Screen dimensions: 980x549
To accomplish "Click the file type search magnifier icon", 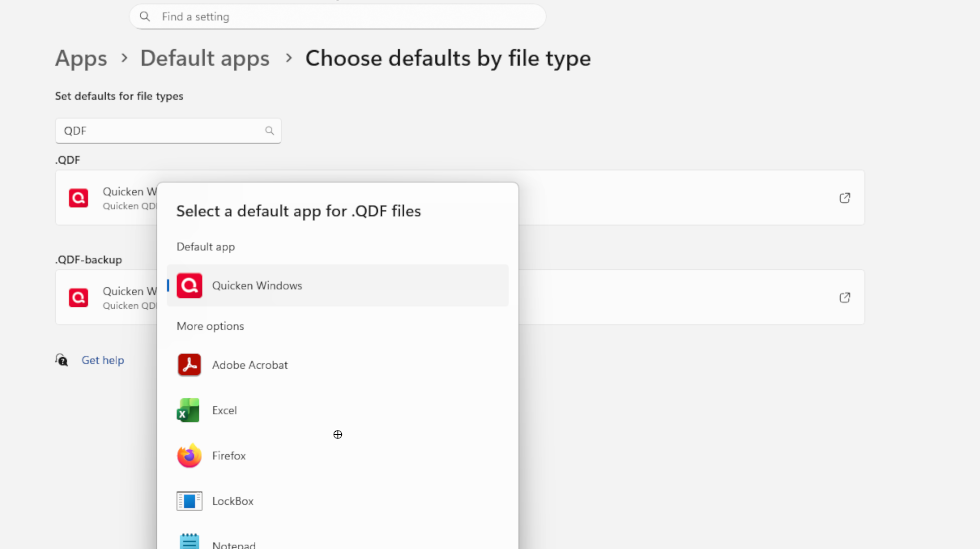I will 269,131.
